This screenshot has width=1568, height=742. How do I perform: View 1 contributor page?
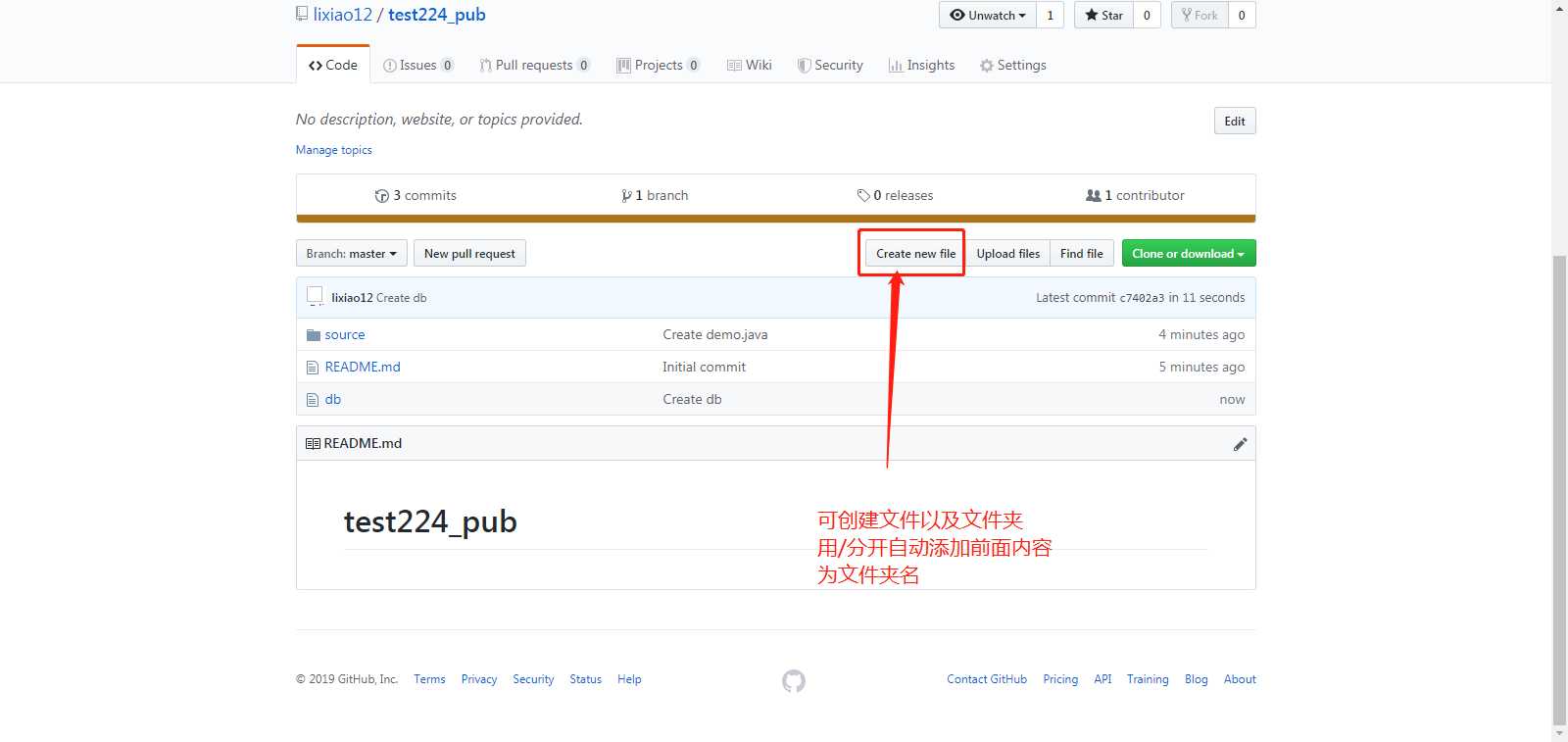pos(1135,196)
